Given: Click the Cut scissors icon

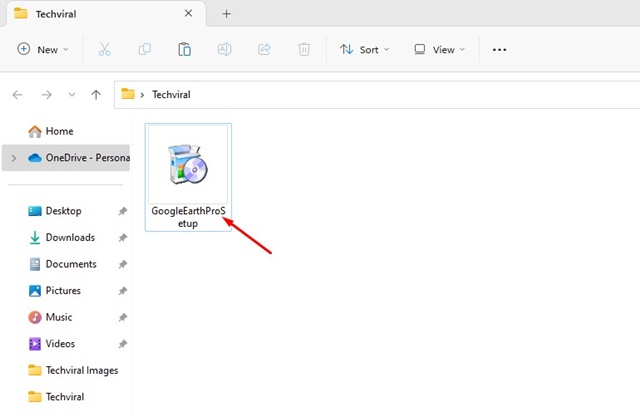Looking at the screenshot, I should click(104, 49).
